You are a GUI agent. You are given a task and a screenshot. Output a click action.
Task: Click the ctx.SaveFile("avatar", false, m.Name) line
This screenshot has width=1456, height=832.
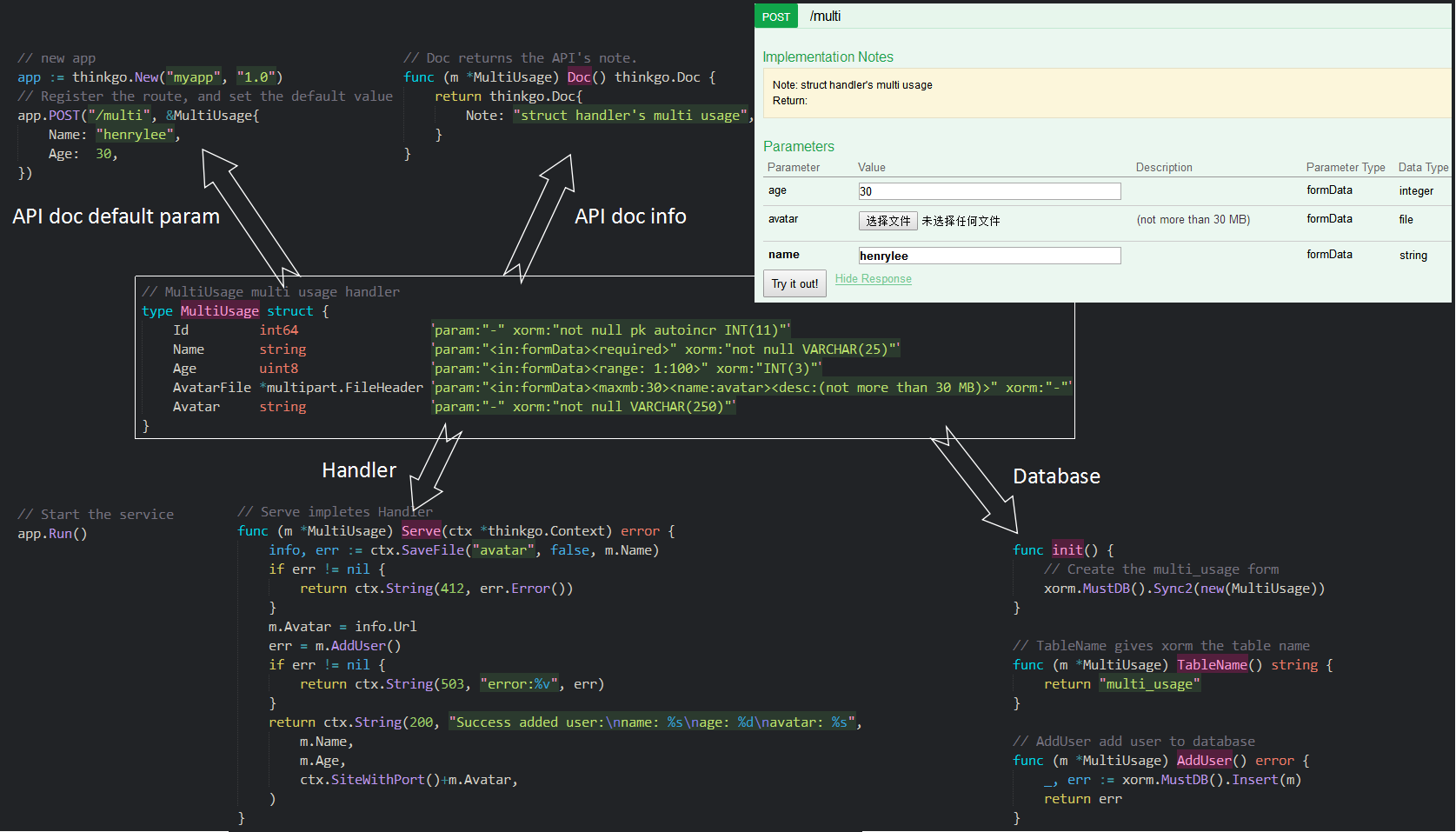pos(515,550)
